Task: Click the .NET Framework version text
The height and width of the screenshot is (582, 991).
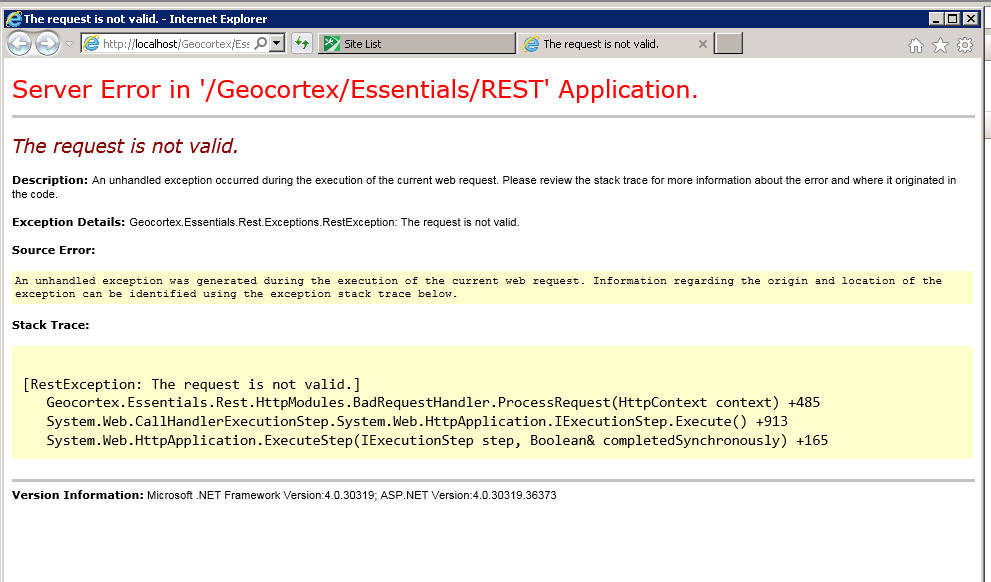Action: (352, 495)
